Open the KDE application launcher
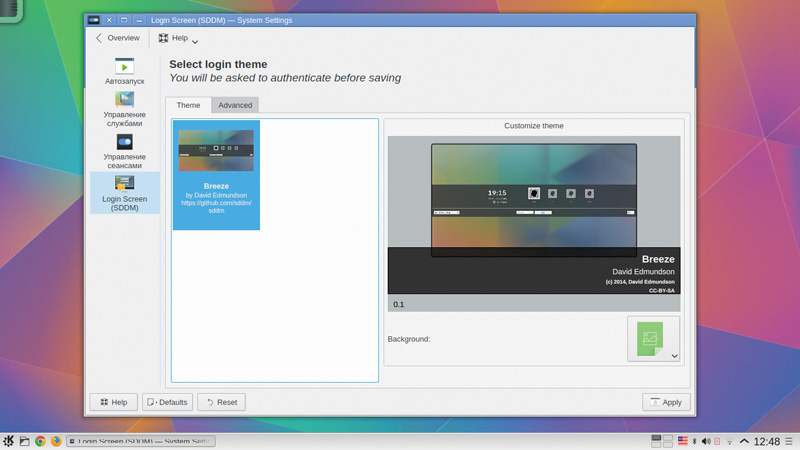This screenshot has height=450, width=800. 9,441
